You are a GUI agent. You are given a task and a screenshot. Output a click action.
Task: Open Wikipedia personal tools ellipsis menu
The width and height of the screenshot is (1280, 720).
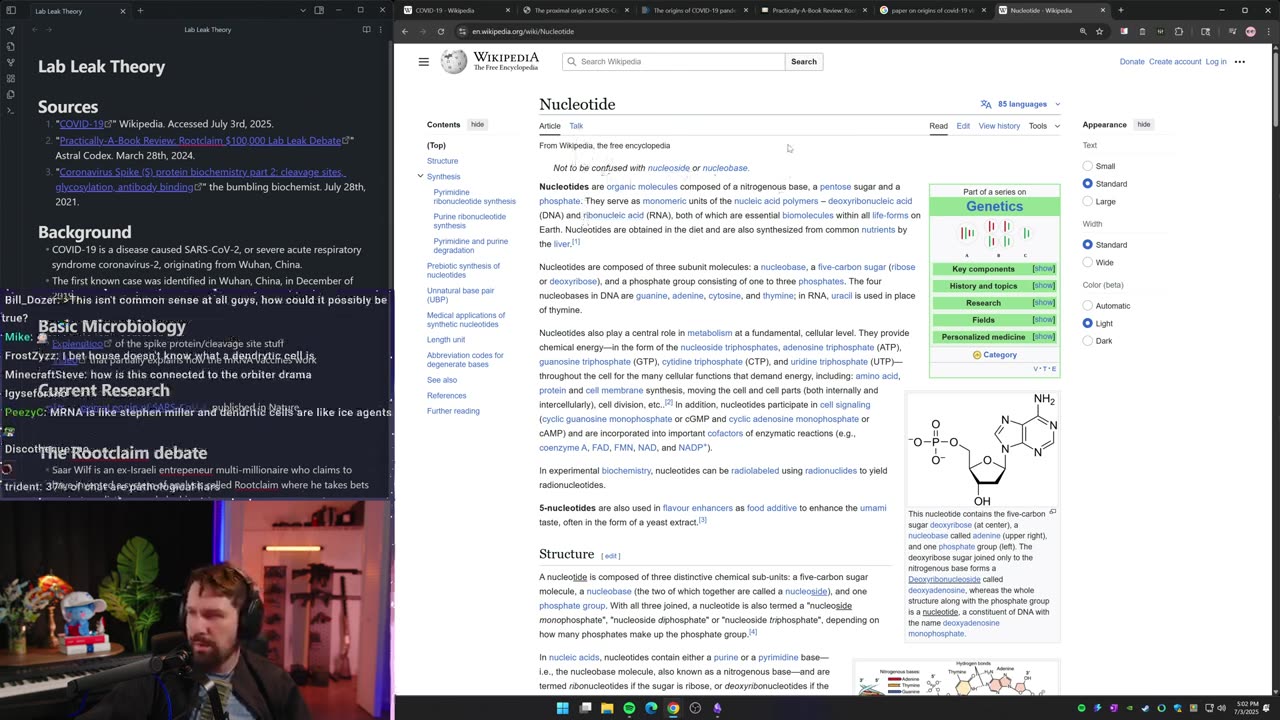coord(1240,62)
